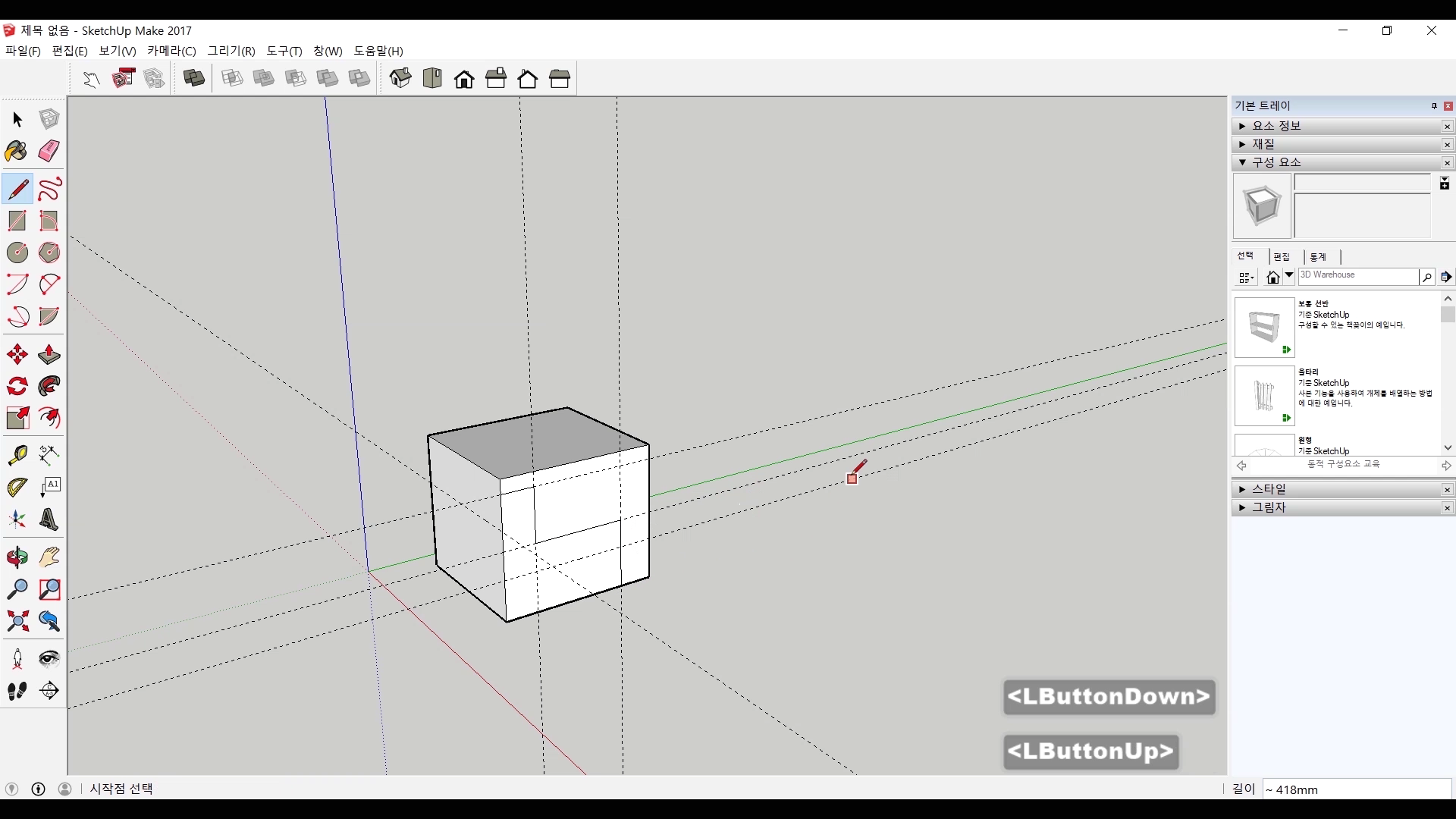Viewport: 1456px width, 819px height.
Task: Select the Rotate tool
Action: click(x=17, y=387)
